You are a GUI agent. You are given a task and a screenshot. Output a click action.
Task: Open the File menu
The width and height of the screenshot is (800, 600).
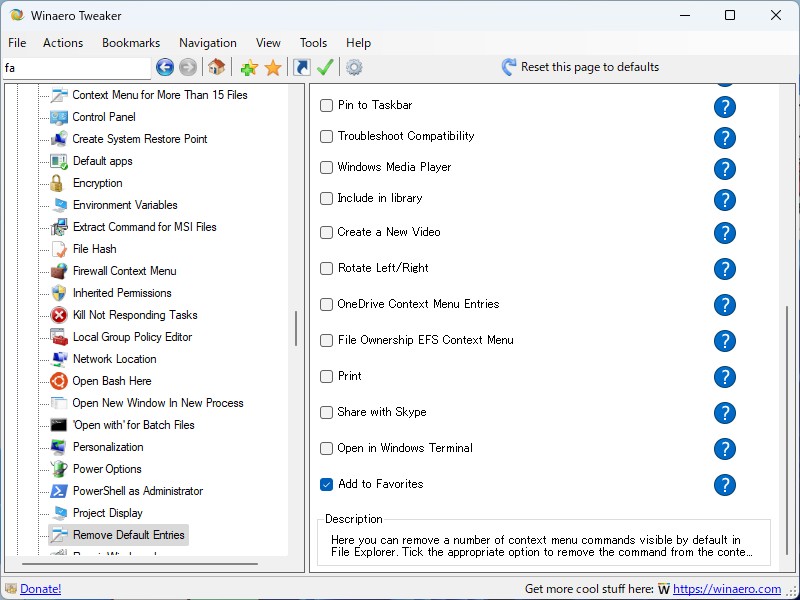point(17,43)
